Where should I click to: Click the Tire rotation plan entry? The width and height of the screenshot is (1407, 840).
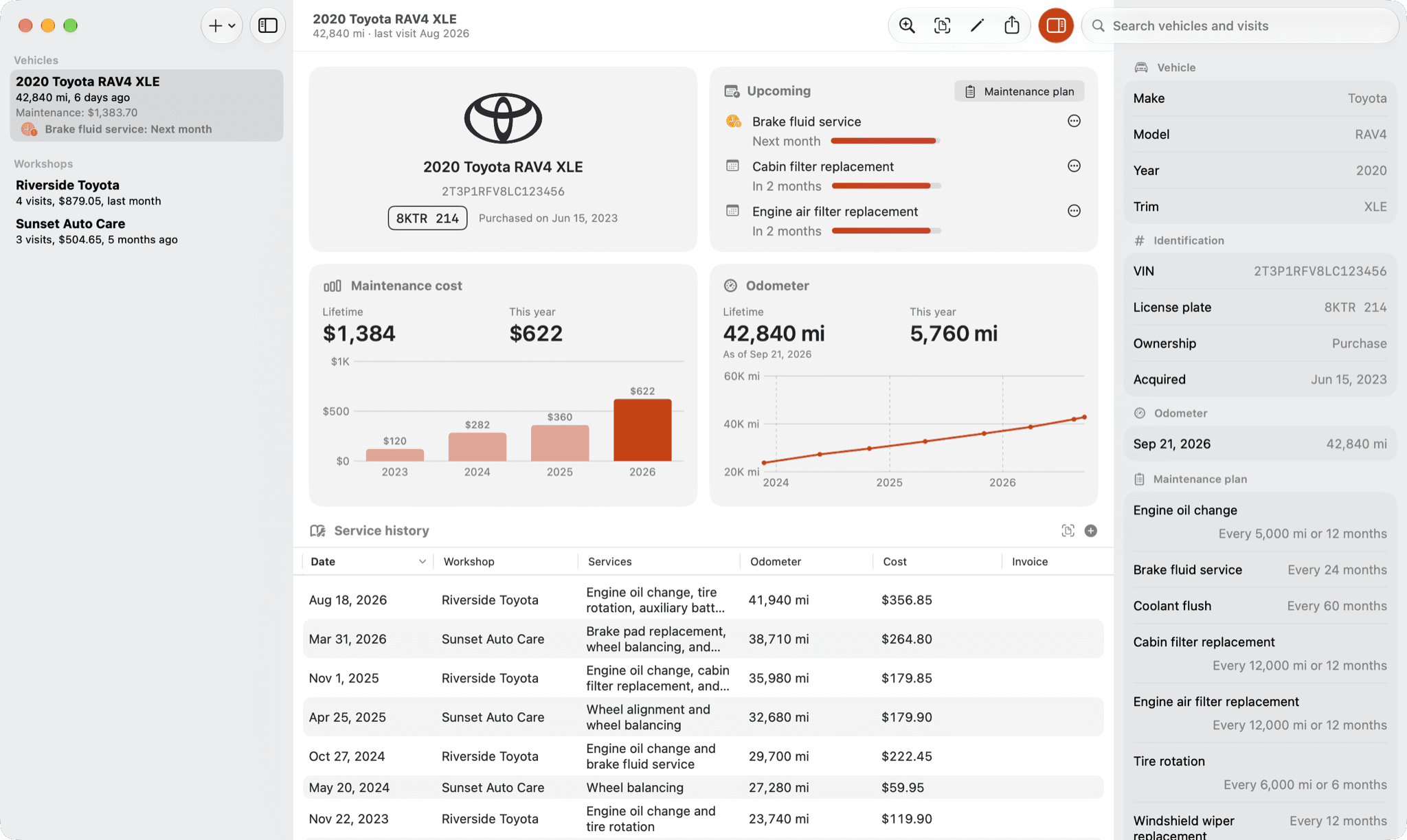click(x=1260, y=773)
